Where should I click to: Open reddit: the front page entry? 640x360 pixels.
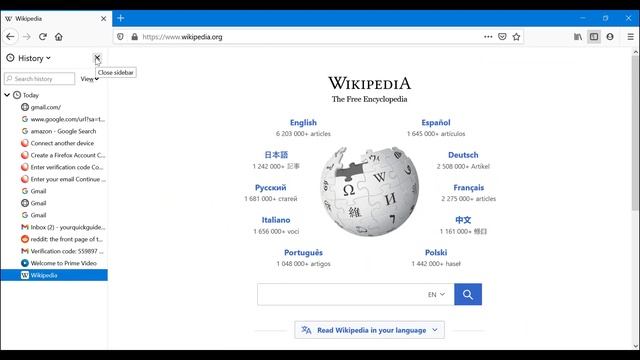click(x=62, y=239)
